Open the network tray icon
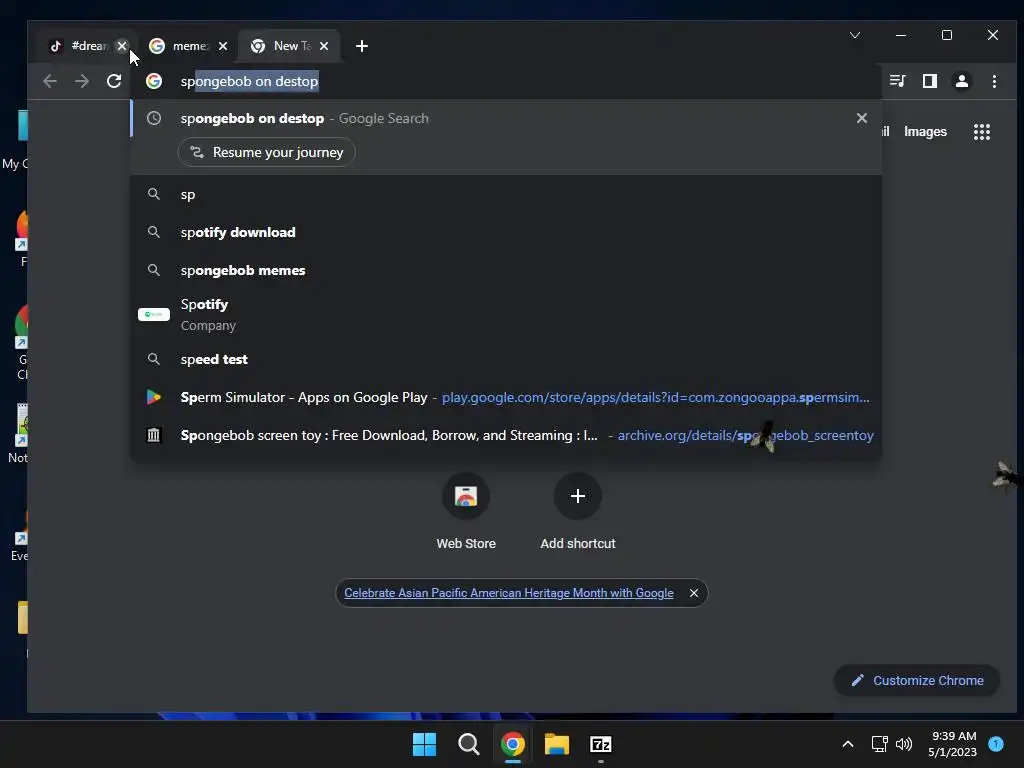 pyautogui.click(x=880, y=744)
